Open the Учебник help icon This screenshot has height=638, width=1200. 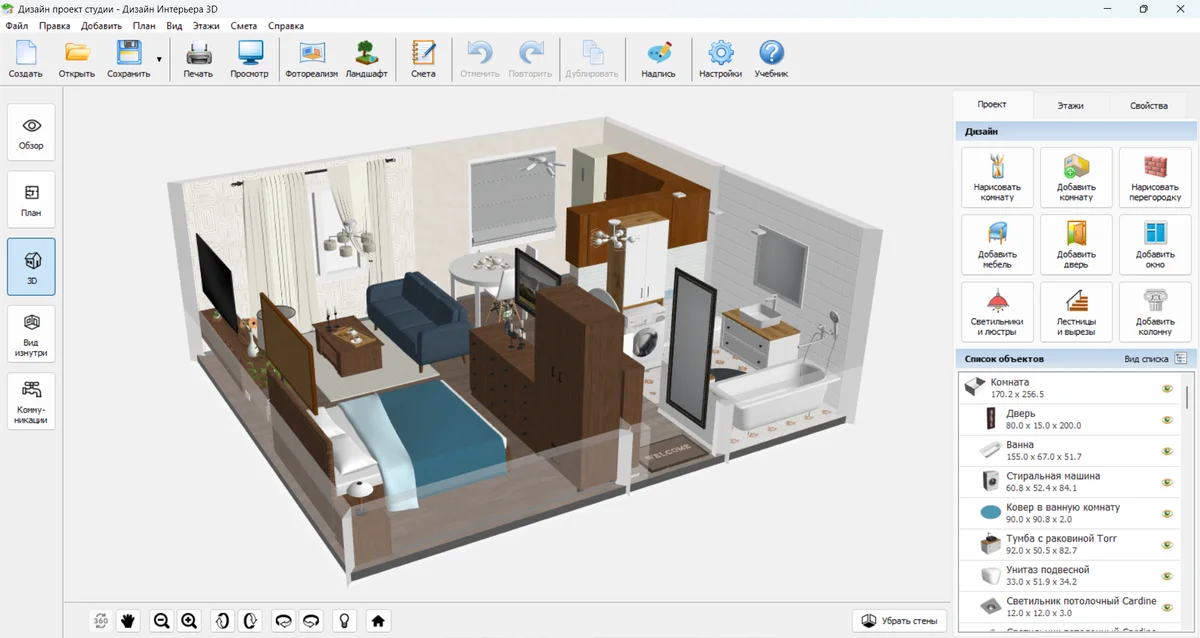click(x=771, y=59)
